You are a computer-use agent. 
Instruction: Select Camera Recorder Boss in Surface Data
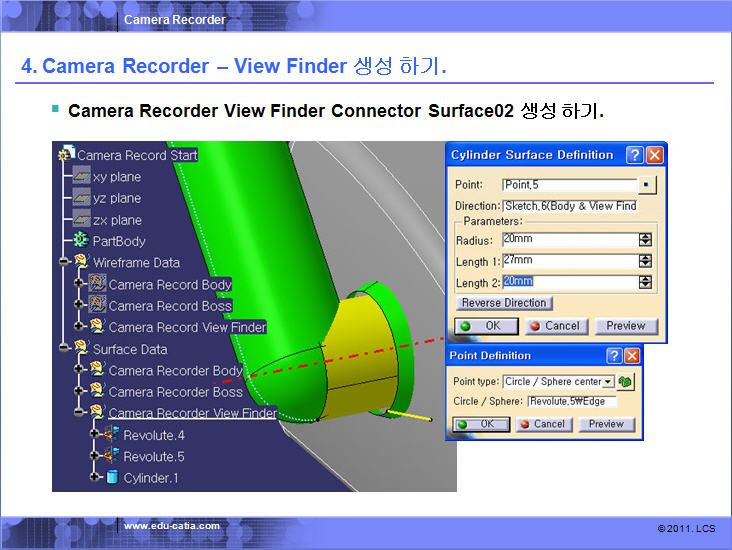coord(175,392)
